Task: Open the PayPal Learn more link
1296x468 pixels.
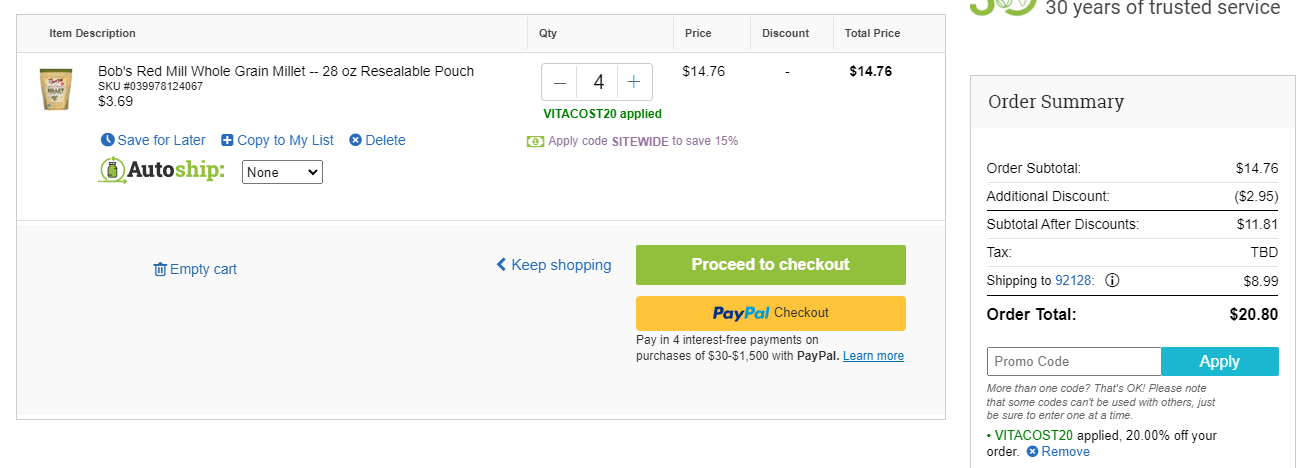Action: pos(873,356)
